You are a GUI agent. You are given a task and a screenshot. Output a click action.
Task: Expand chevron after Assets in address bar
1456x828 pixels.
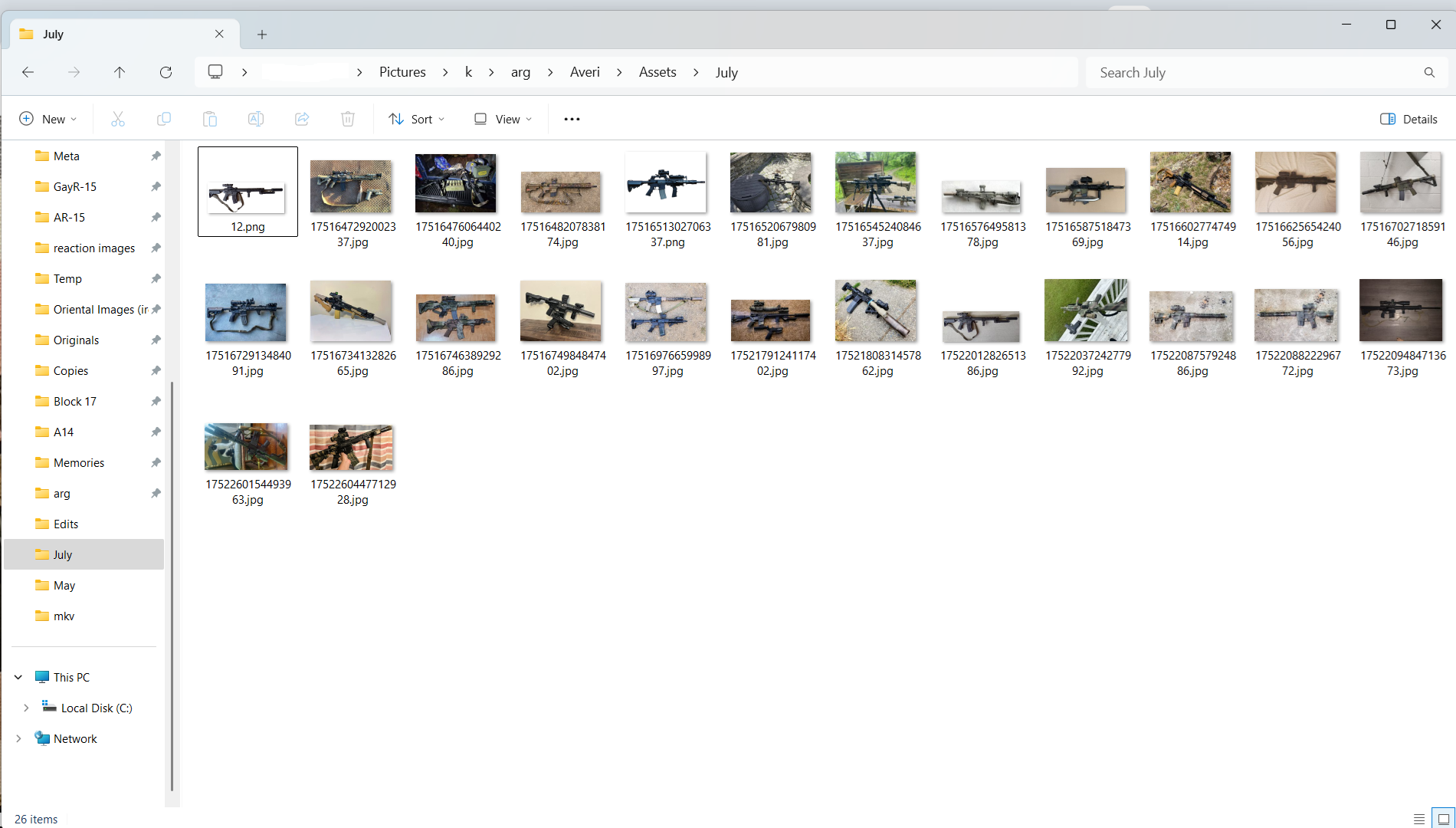[x=696, y=72]
